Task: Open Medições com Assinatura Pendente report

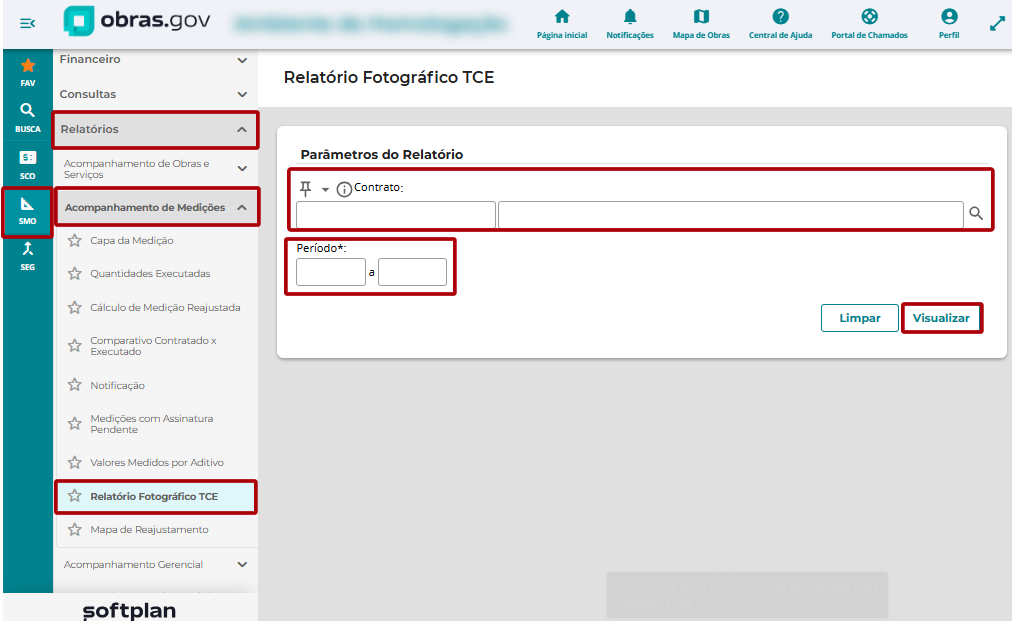Action: tap(152, 424)
